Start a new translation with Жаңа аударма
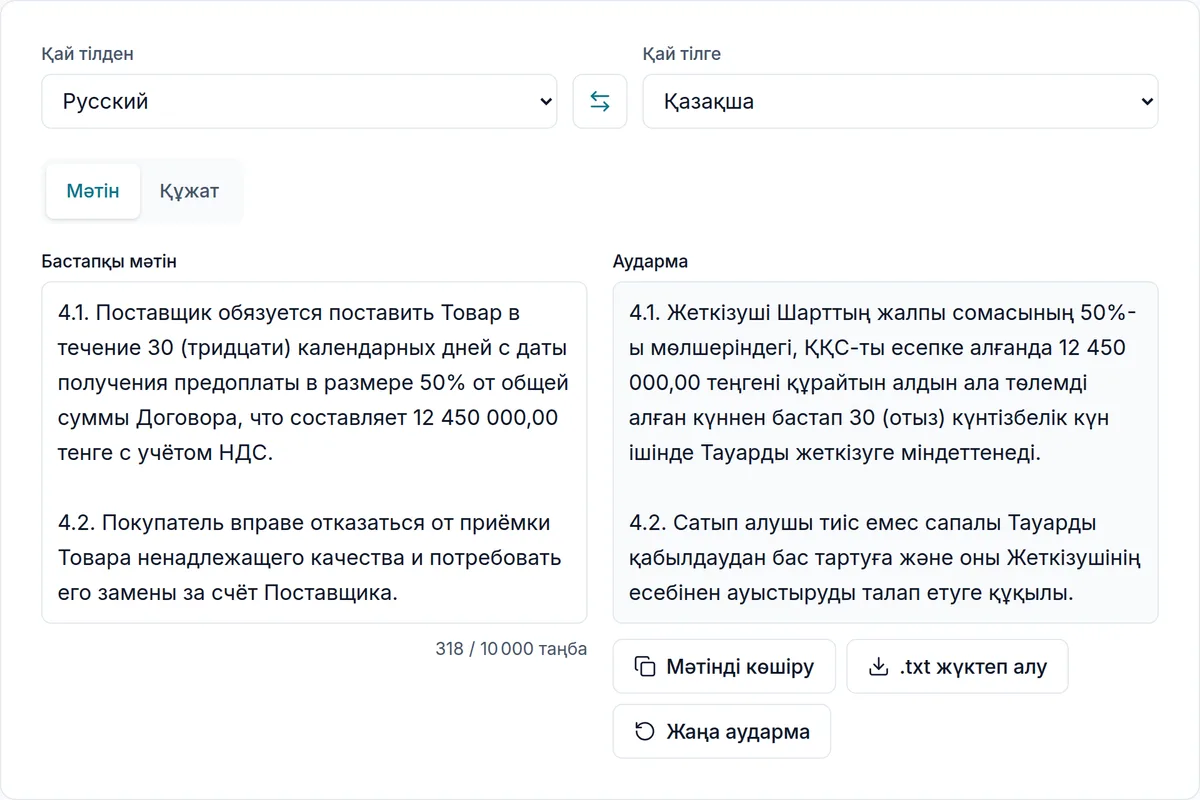This screenshot has height=800, width=1200. (721, 732)
